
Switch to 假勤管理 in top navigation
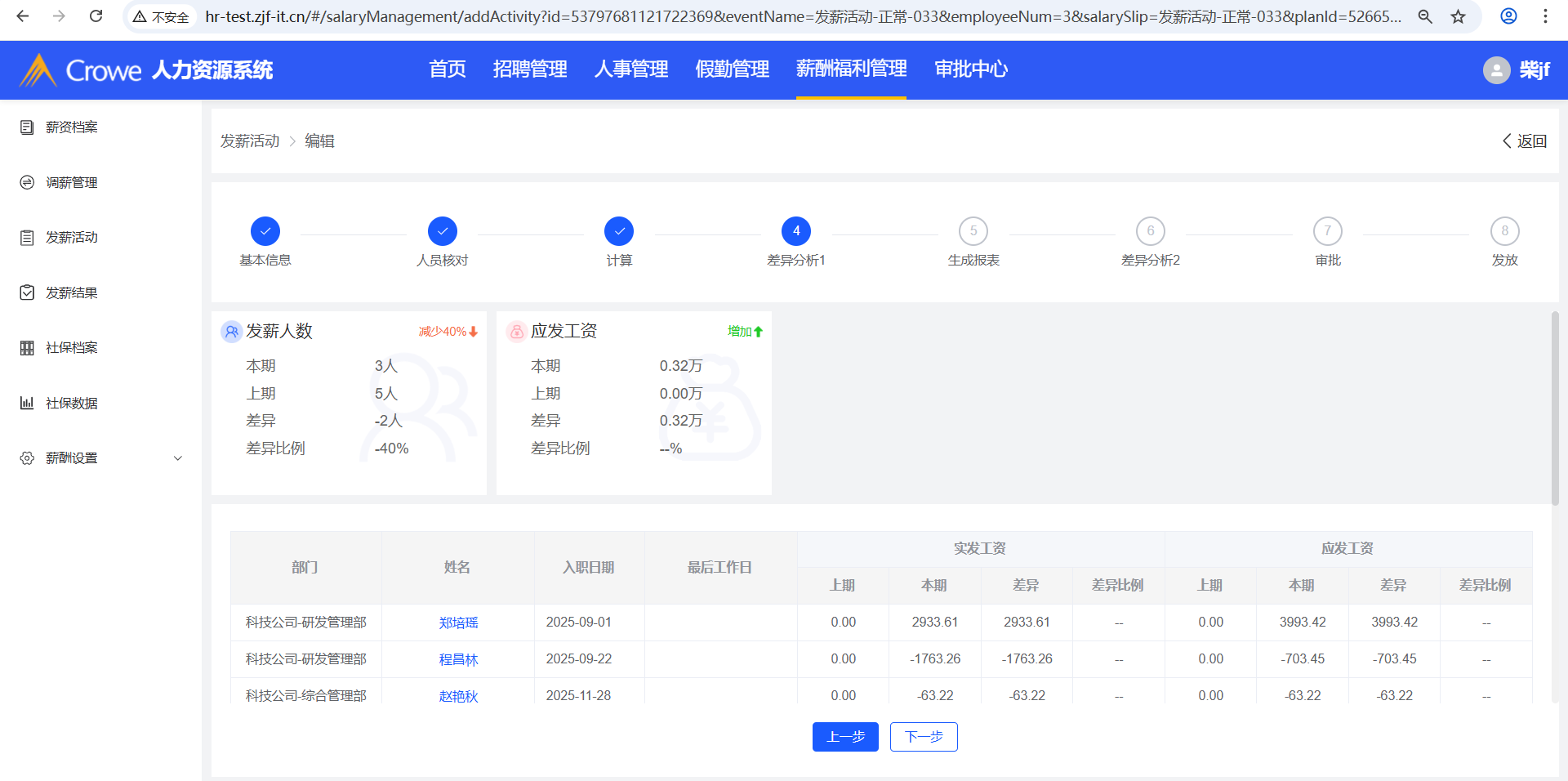[732, 69]
